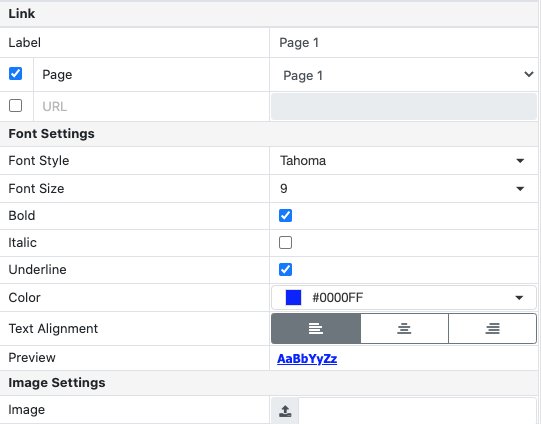Select left text alignment
The height and width of the screenshot is (424, 541).
pos(316,328)
